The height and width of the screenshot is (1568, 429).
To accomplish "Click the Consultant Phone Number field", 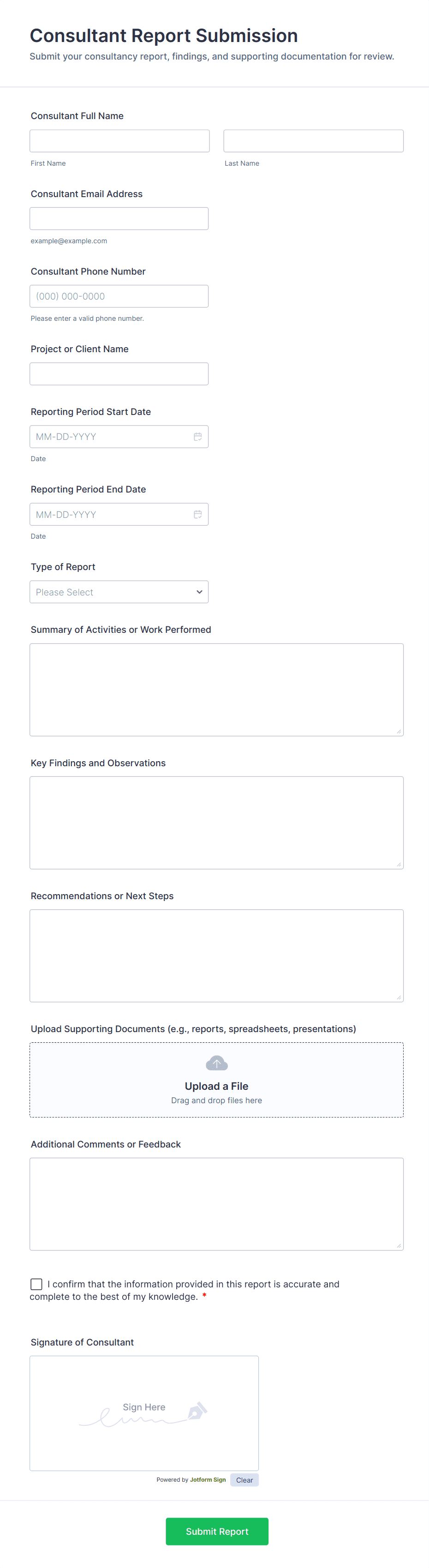I will (x=119, y=296).
